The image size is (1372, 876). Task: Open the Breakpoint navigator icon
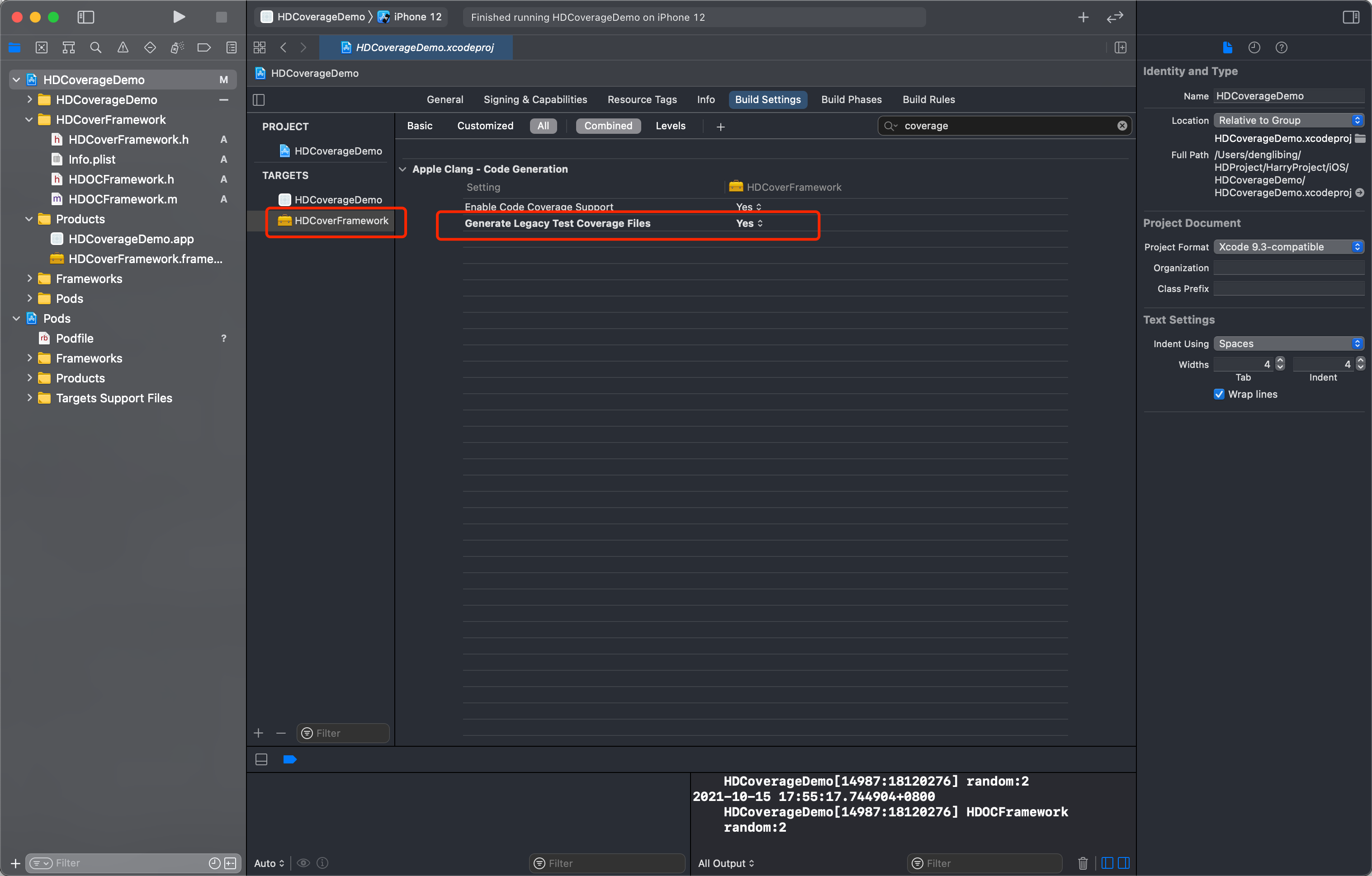click(203, 47)
